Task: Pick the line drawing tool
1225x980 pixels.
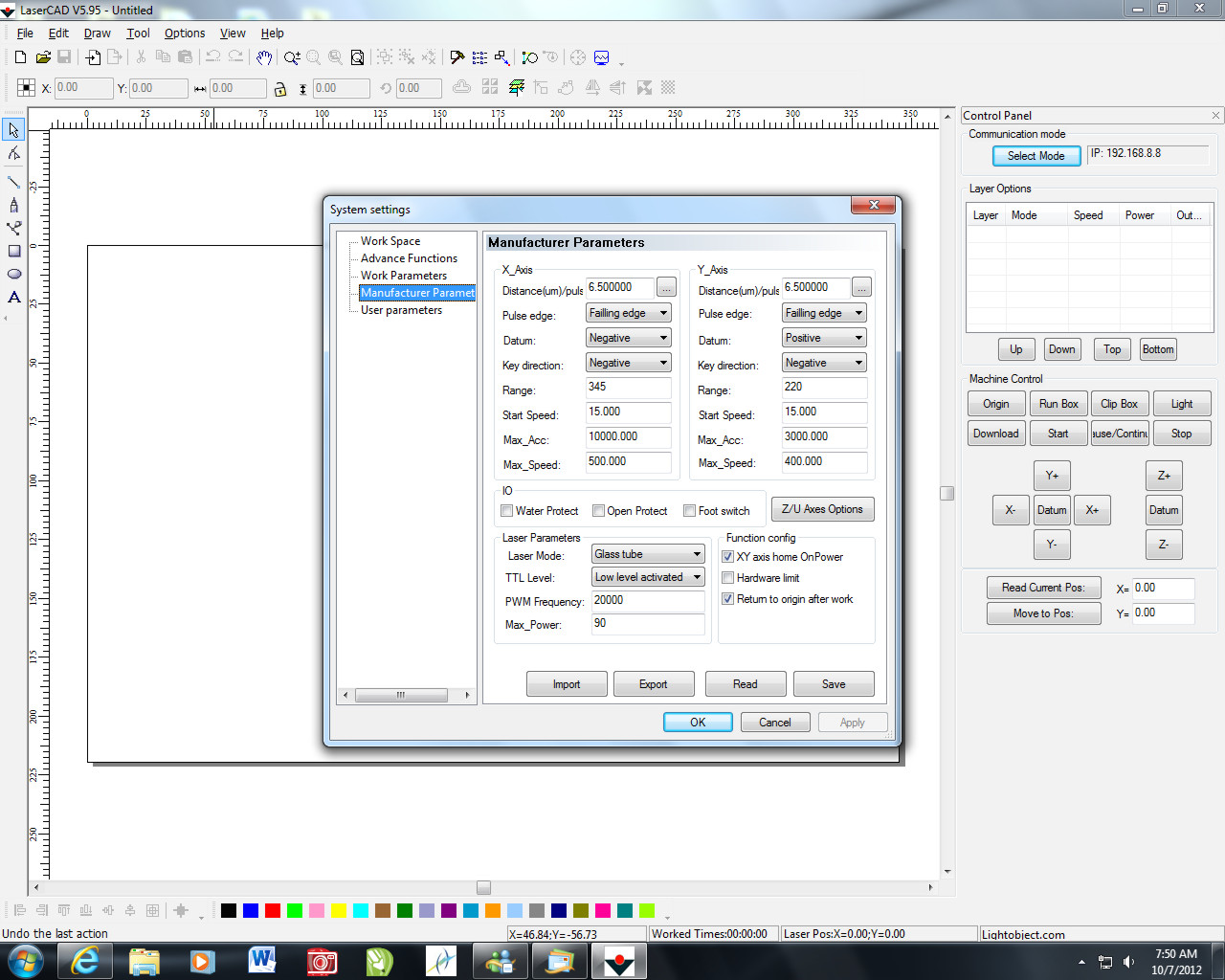Action: pos(14,182)
